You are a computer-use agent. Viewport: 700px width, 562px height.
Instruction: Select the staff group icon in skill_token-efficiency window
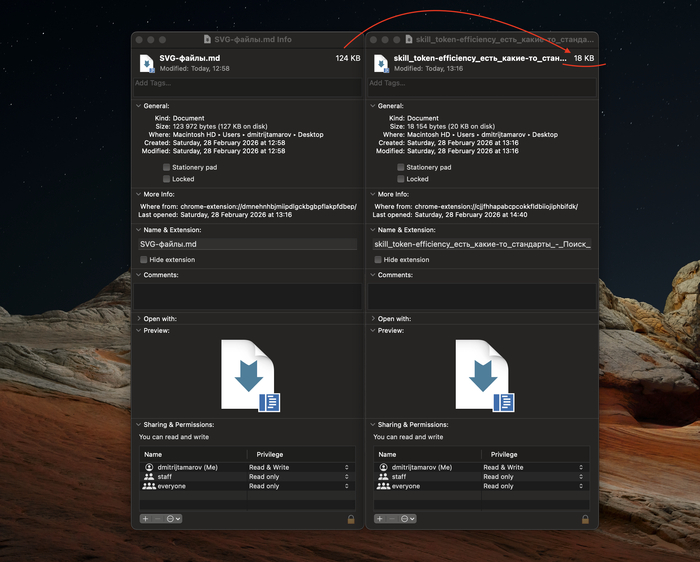coord(383,477)
